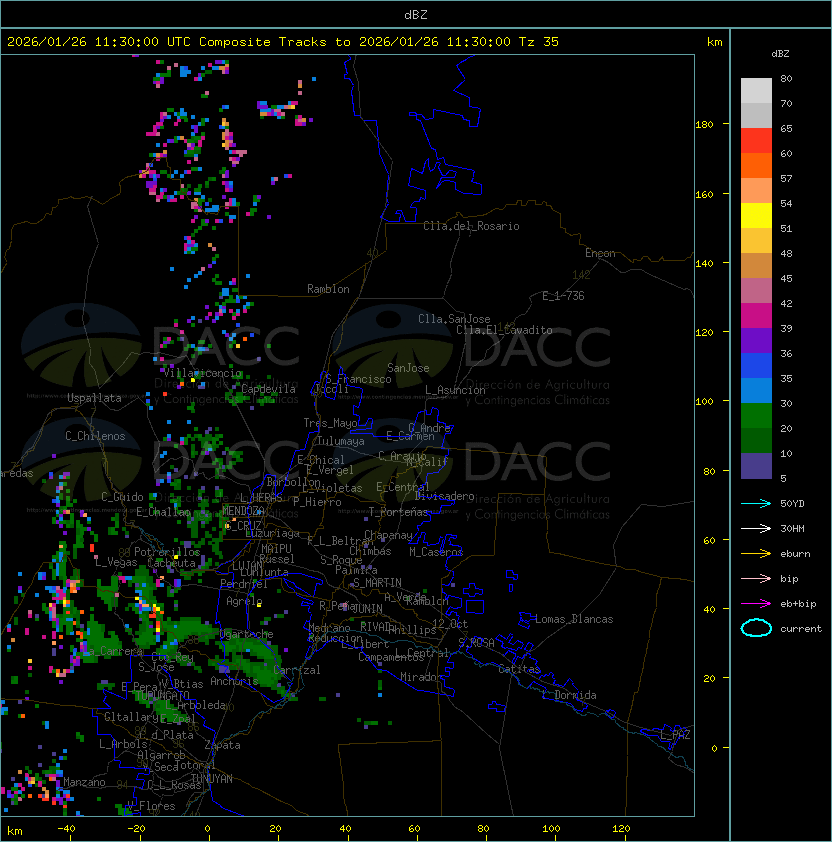Click the Composite Tracks timestamp header
This screenshot has width=832, height=842.
tap(283, 42)
